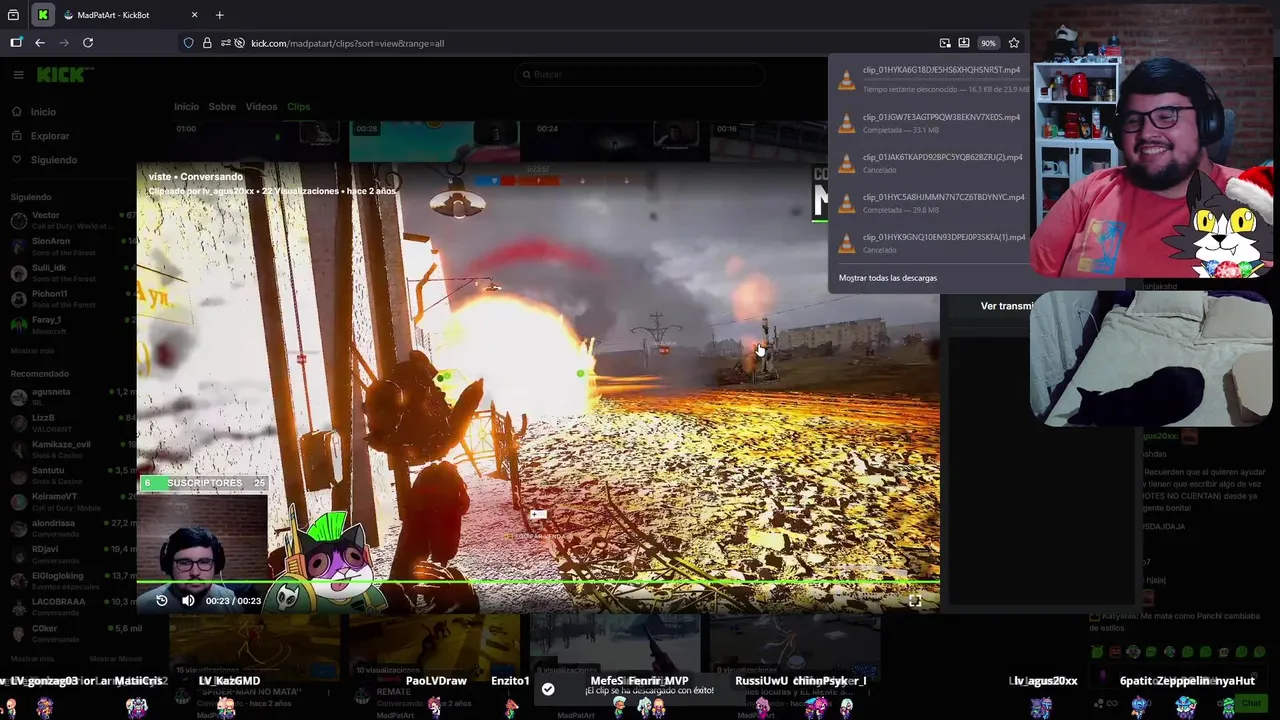1280x720 pixels.
Task: Click the blocked autoplay icon in address bar
Action: tap(240, 43)
